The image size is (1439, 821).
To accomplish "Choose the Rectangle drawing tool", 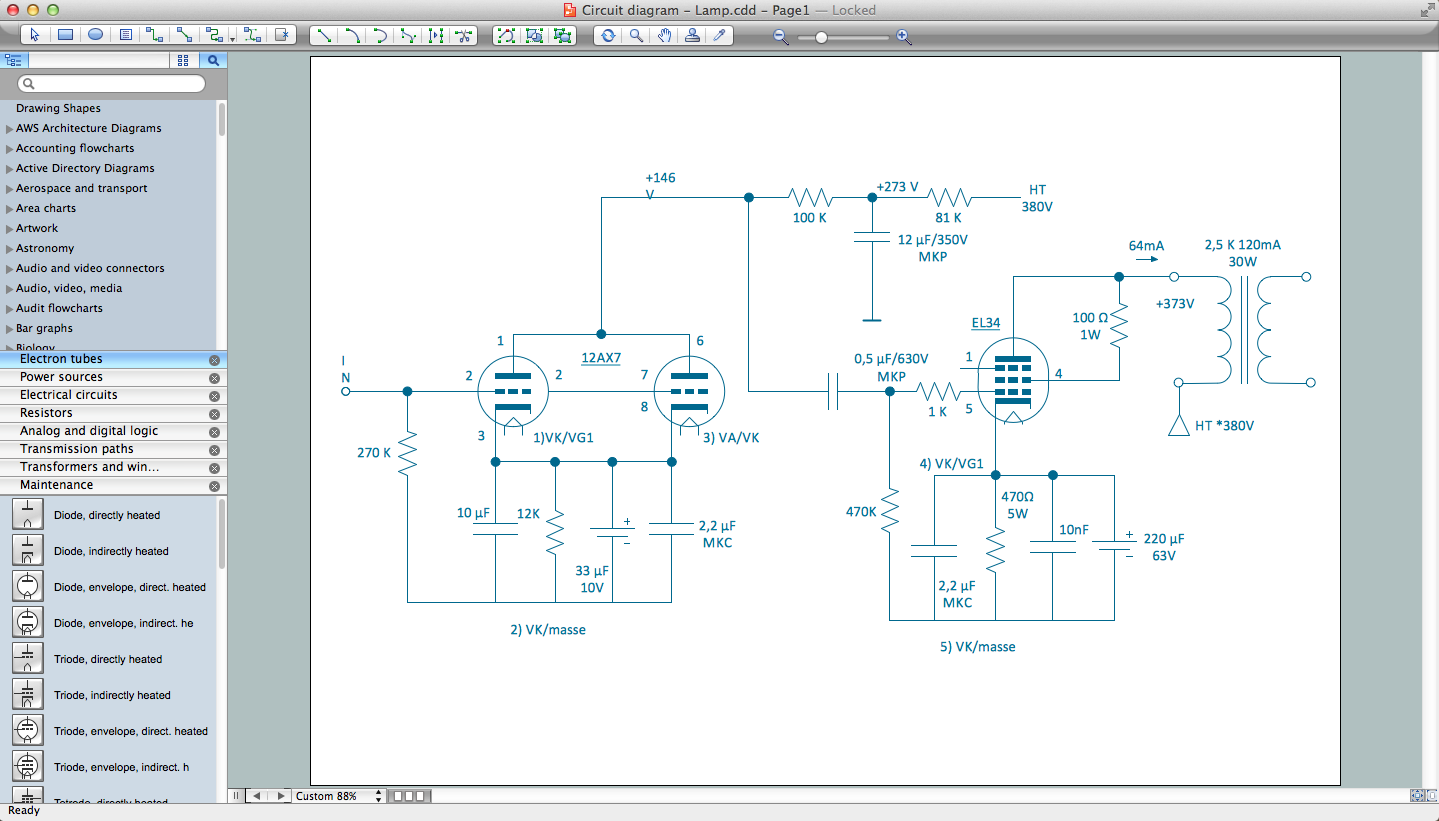I will pyautogui.click(x=65, y=34).
